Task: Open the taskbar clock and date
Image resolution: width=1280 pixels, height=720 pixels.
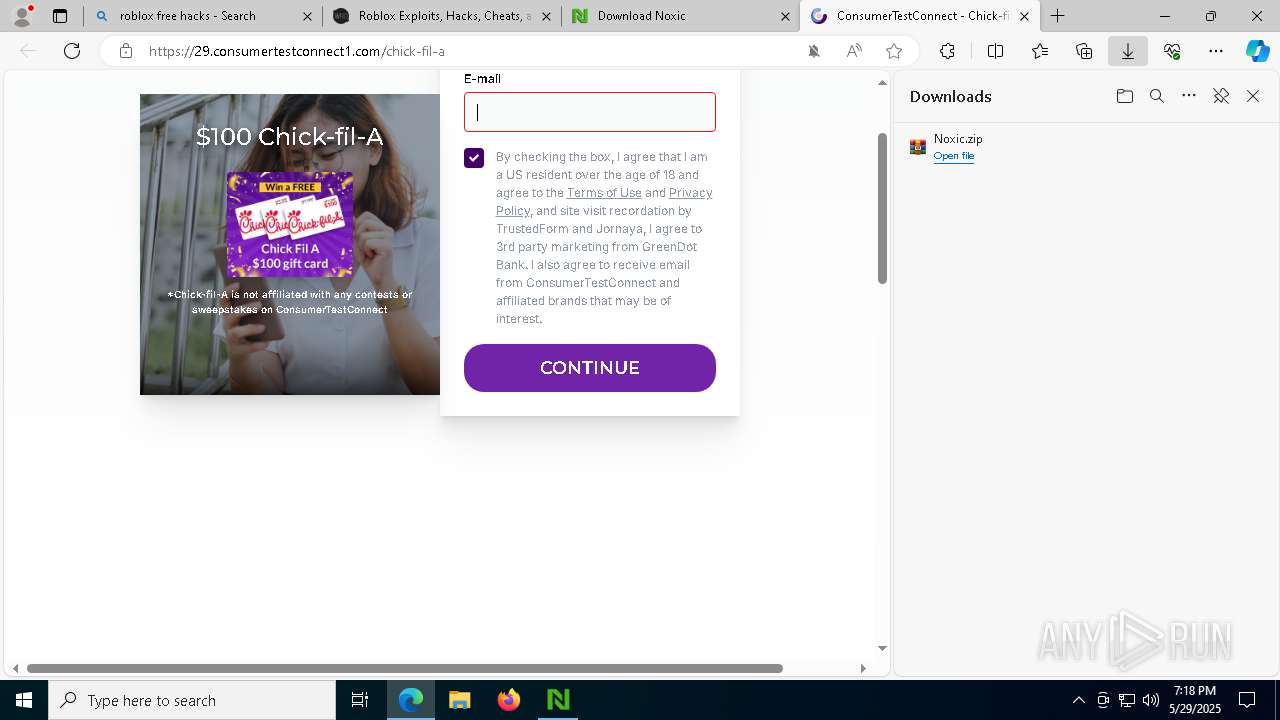Action: 1195,700
